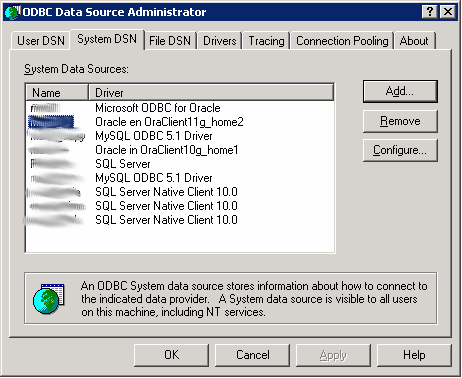This screenshot has width=462, height=378.
Task: Click the ODBC globe icon in title bar
Action: (12, 12)
